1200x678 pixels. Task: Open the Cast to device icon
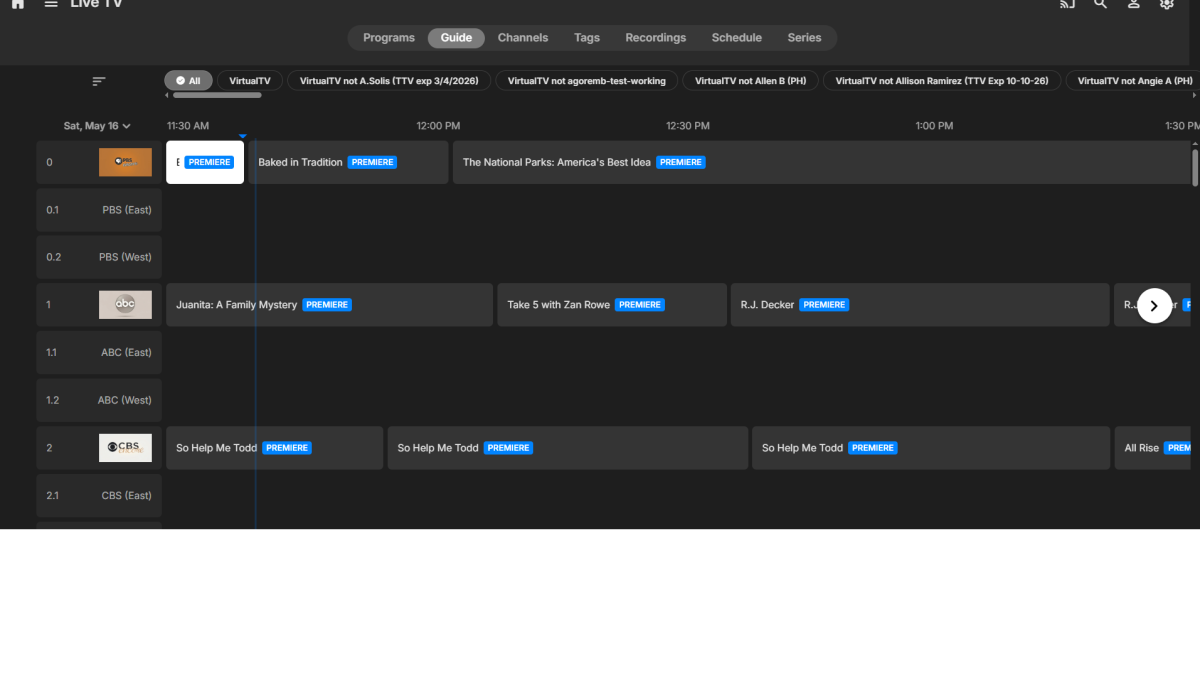pos(1067,4)
